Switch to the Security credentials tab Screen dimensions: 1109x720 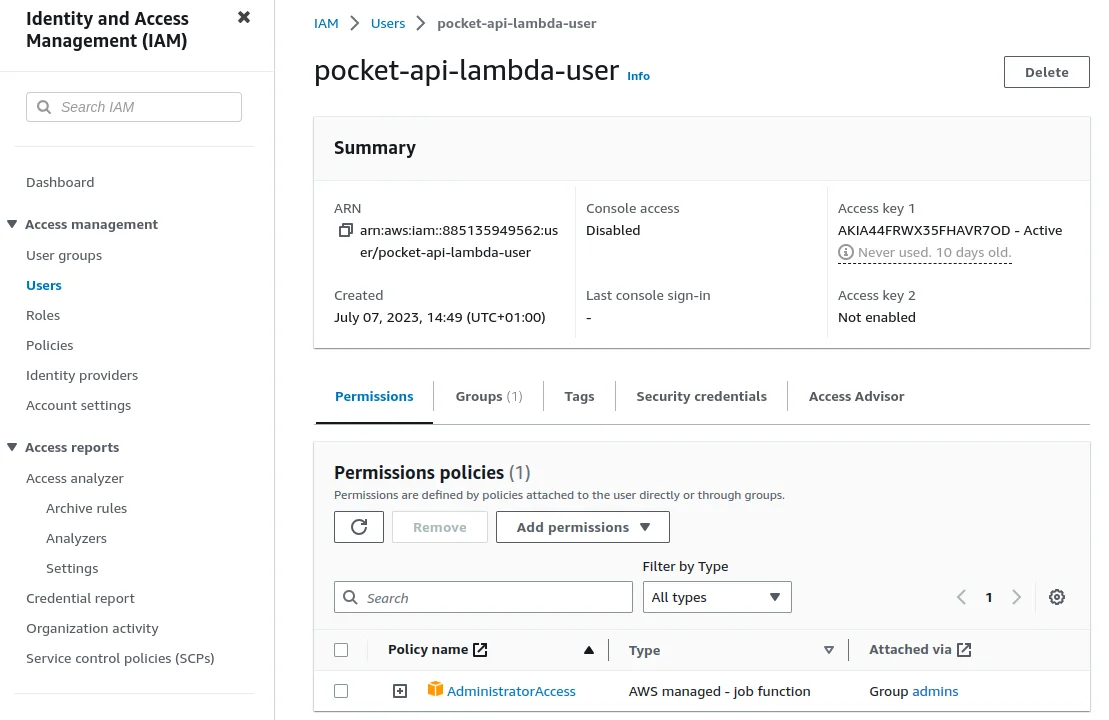tap(701, 396)
